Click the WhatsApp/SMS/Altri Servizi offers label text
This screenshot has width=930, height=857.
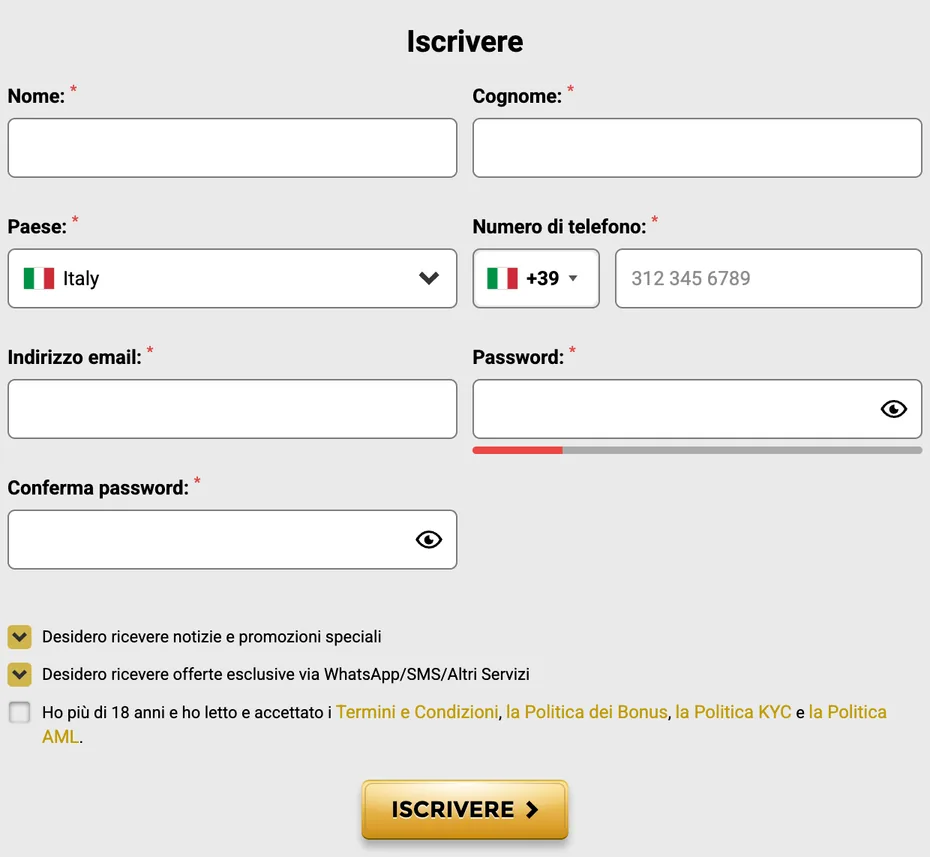point(286,674)
